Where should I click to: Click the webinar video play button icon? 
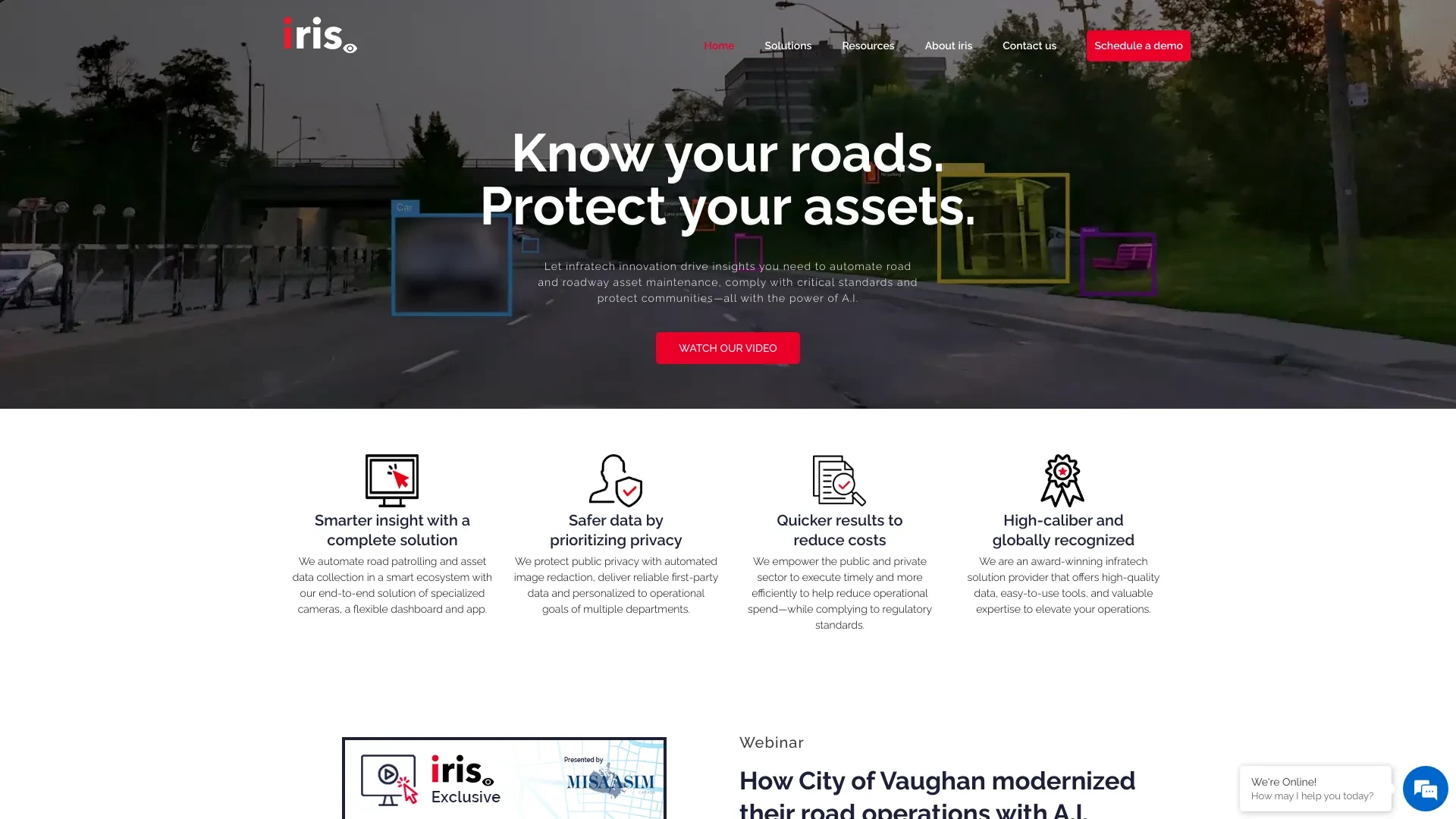point(388,774)
